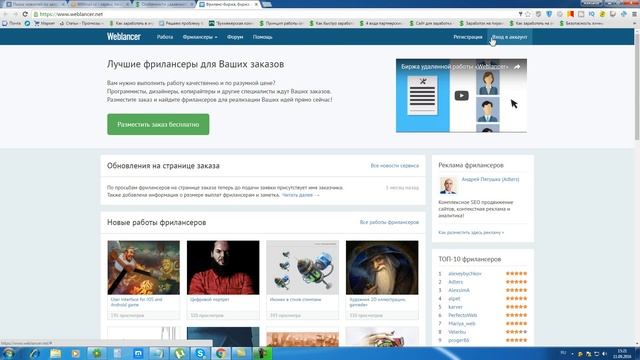Open the Работа menu item
The width and height of the screenshot is (640, 360).
click(x=165, y=37)
